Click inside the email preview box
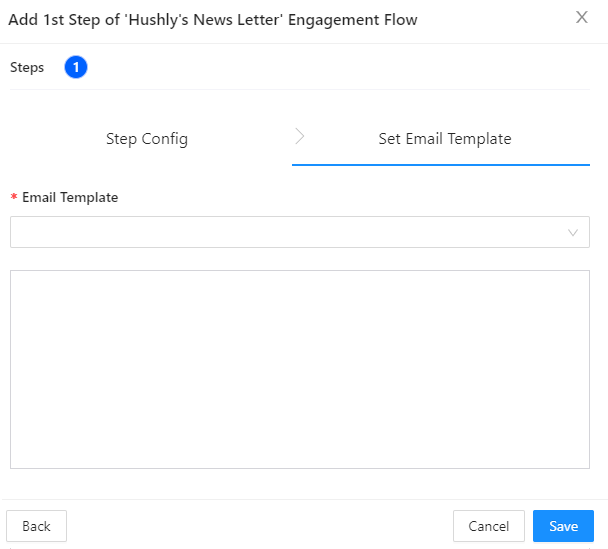Screen dimensions: 608x549 (x=300, y=369)
